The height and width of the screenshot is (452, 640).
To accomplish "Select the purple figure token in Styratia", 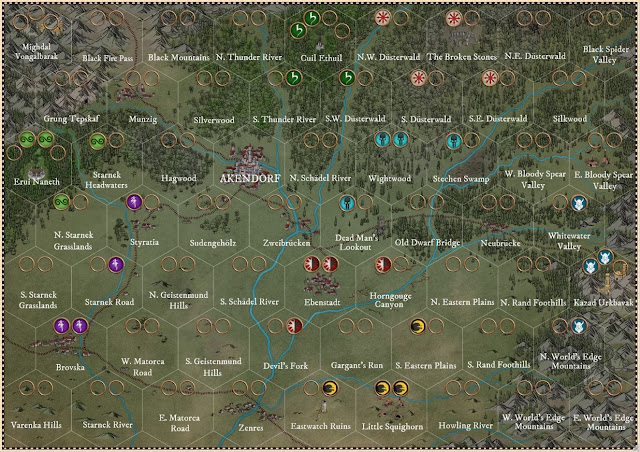I will tap(134, 202).
